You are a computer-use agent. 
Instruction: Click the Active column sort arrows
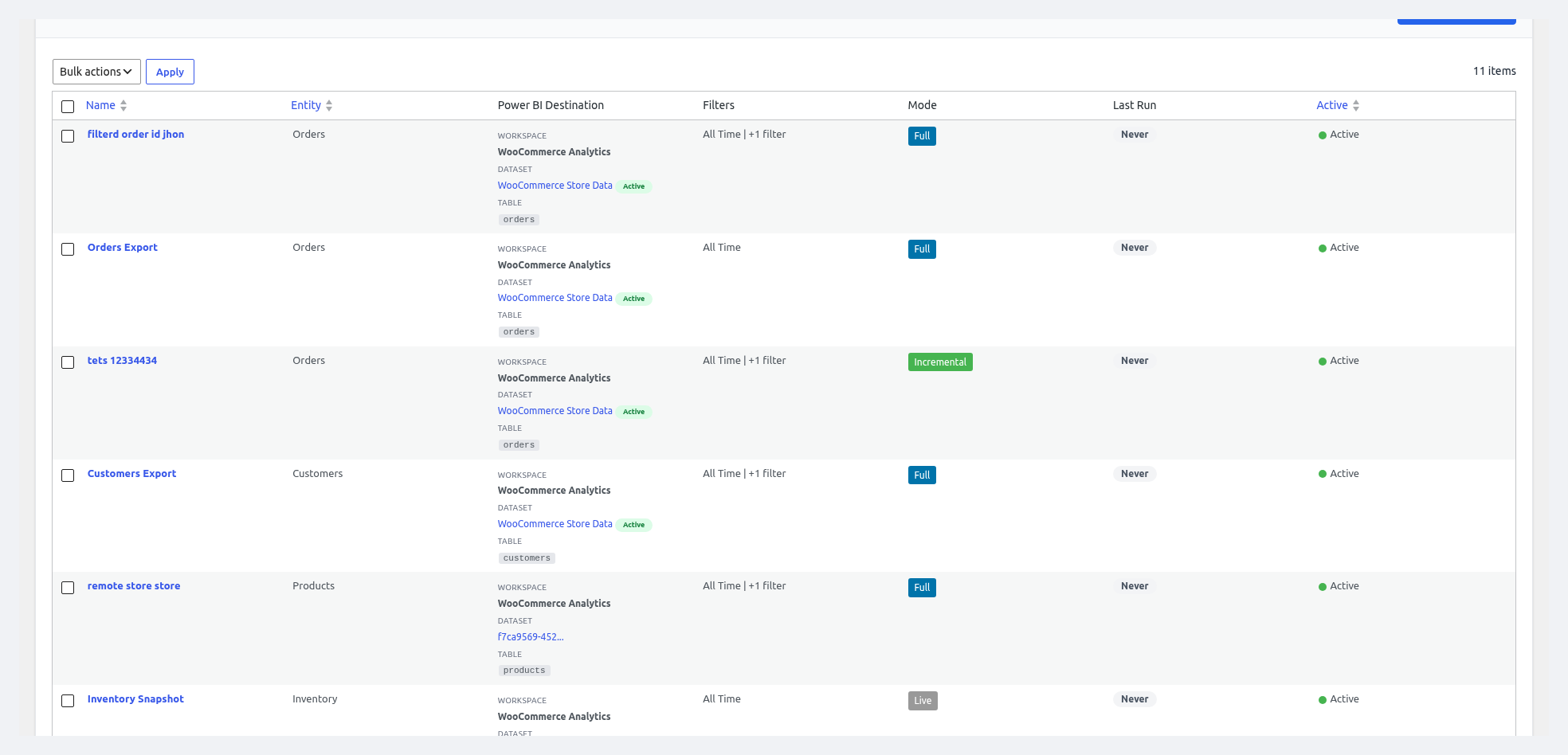point(1356,105)
